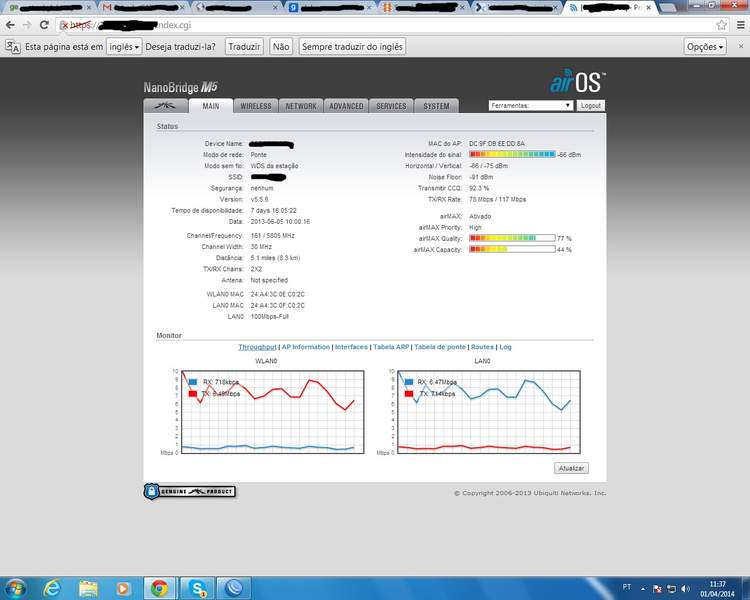Expand the Opções dropdown
Image resolution: width=750 pixels, height=600 pixels.
tap(705, 47)
